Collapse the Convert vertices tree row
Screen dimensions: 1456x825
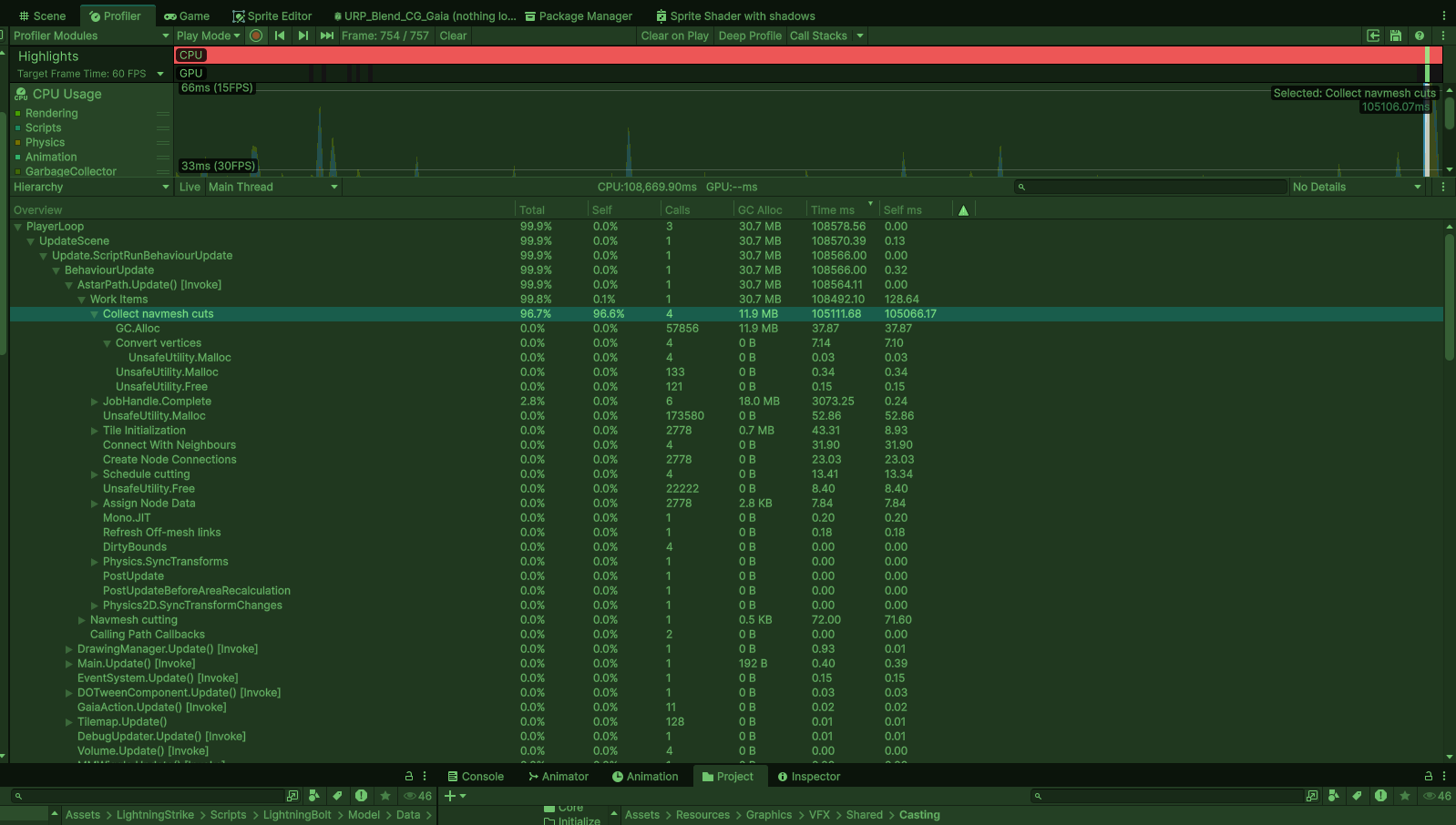click(x=107, y=343)
